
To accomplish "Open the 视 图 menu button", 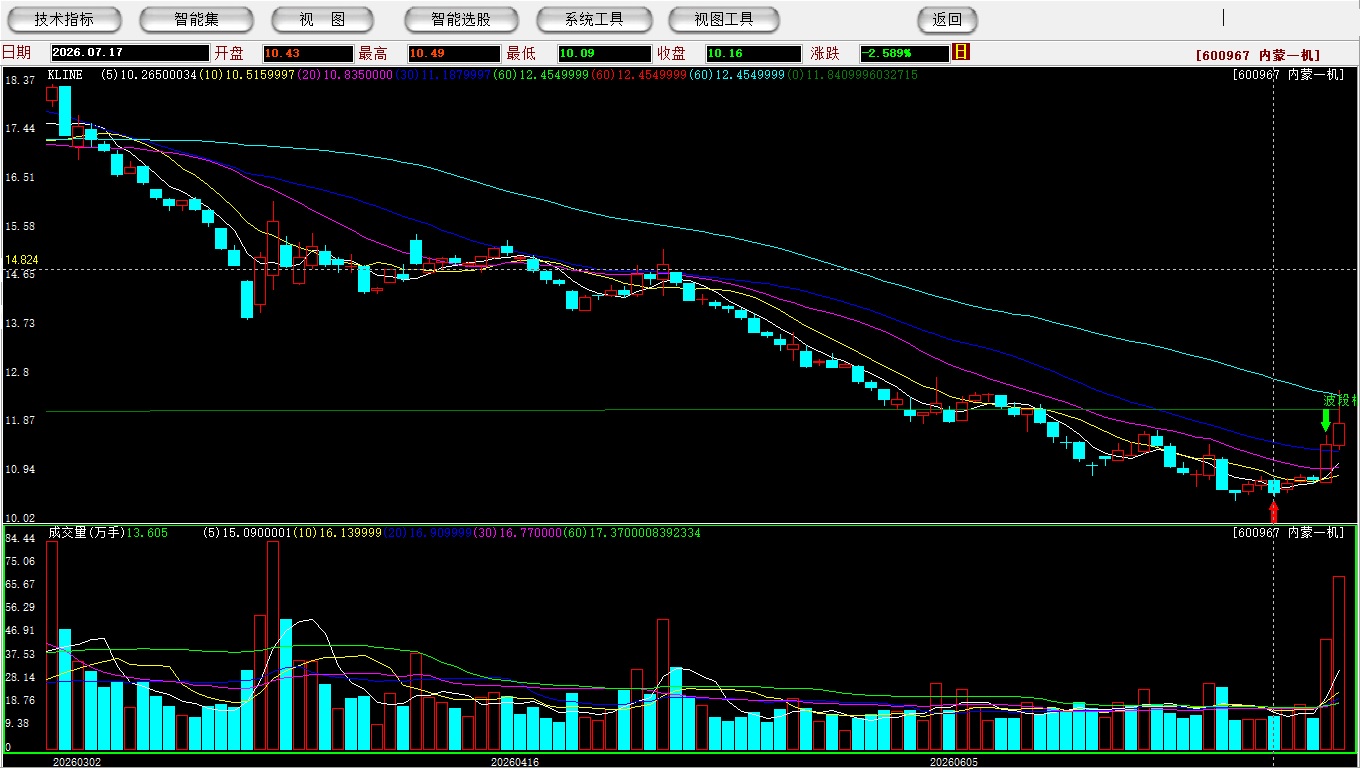I will 322,19.
